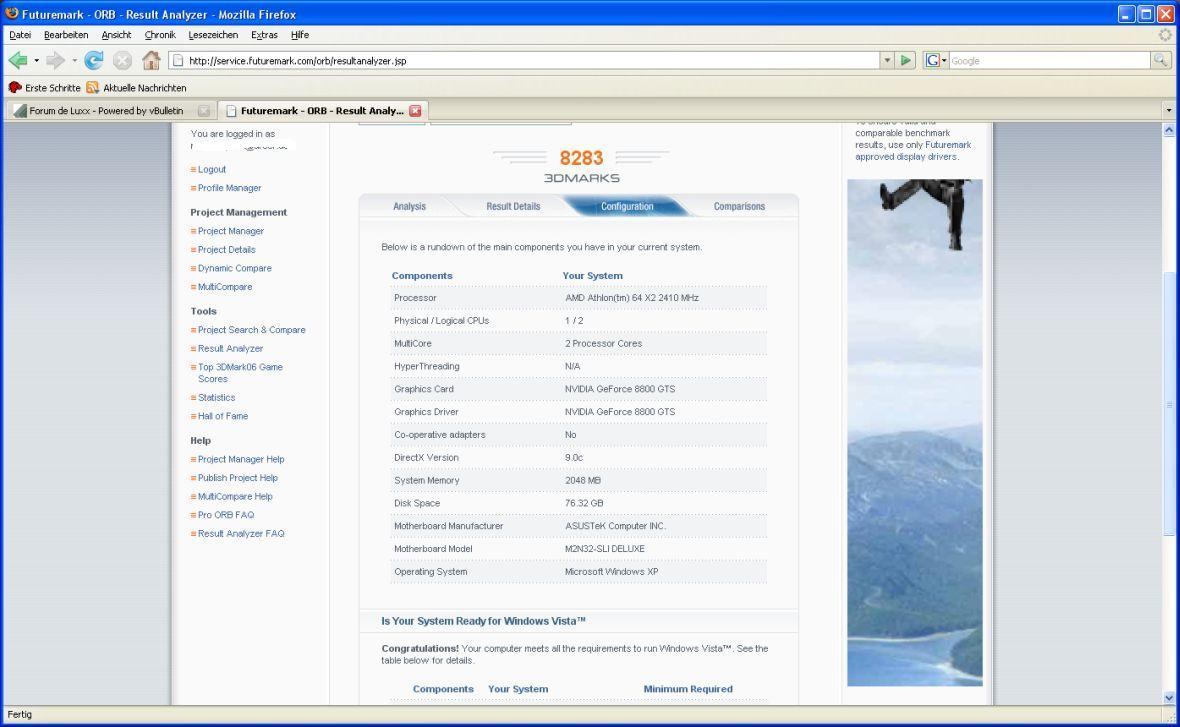Viewport: 1180px width, 727px height.
Task: Click the mountain climber advertisement banner
Action: pyautogui.click(x=914, y=433)
